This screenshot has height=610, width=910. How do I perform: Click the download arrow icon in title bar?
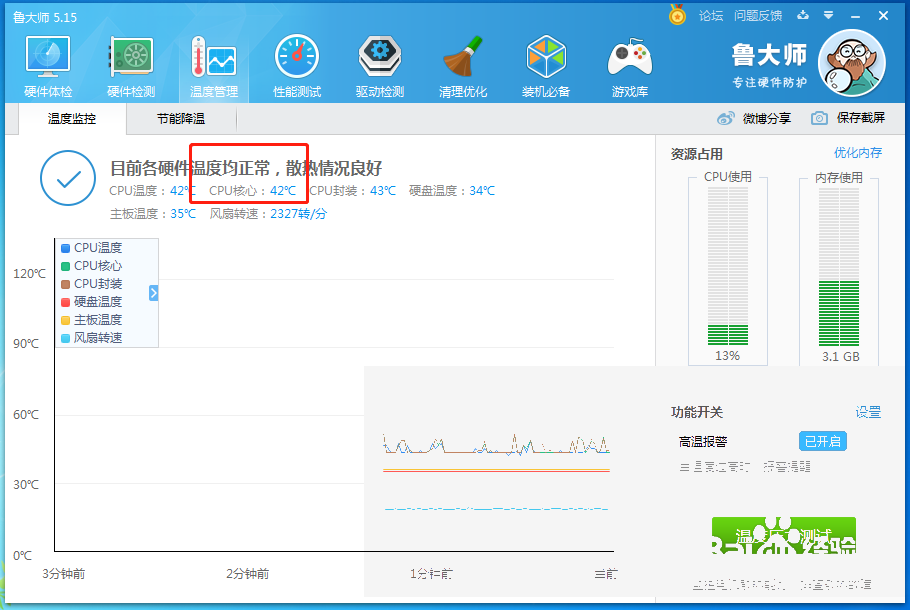803,15
